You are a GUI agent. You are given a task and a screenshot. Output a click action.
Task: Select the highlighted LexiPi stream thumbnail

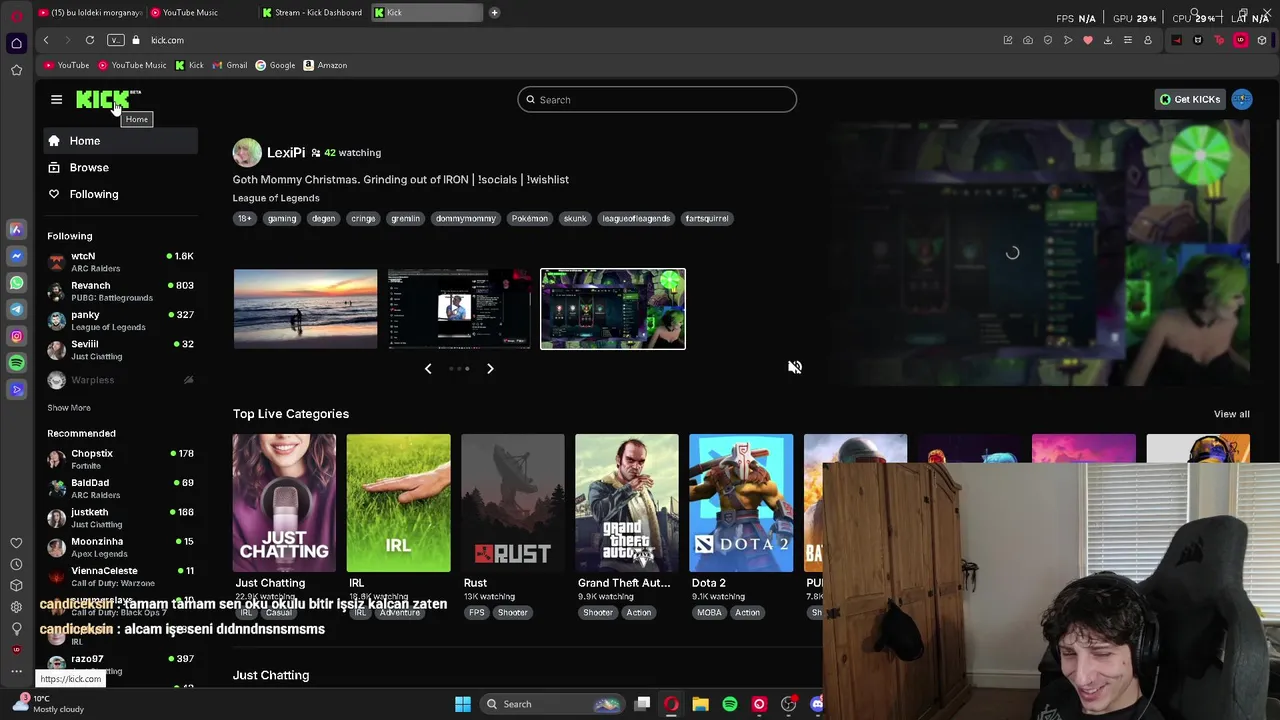613,309
